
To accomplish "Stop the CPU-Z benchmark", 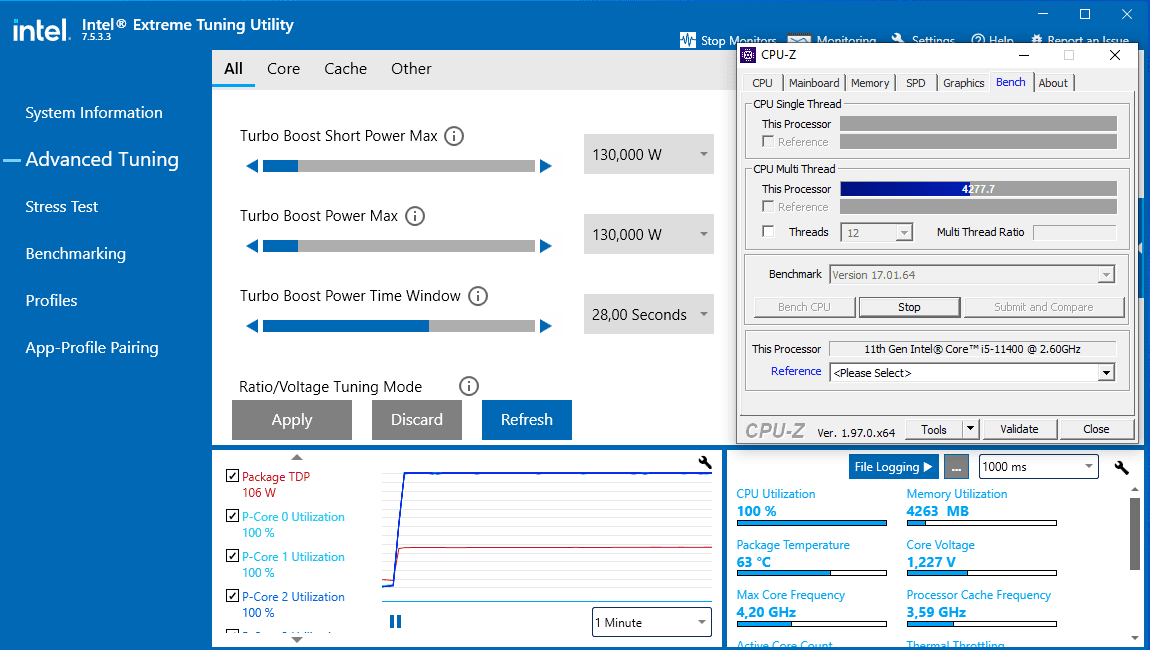I will pyautogui.click(x=909, y=307).
